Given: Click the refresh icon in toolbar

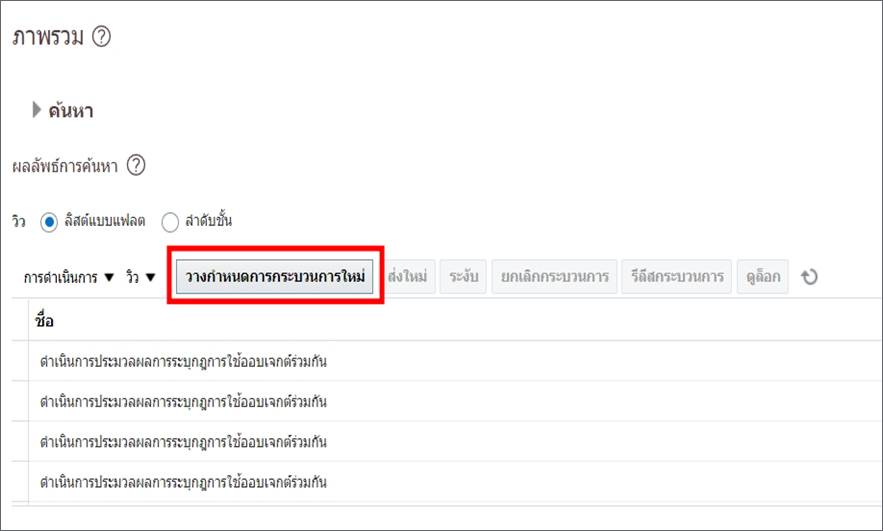Looking at the screenshot, I should (809, 276).
